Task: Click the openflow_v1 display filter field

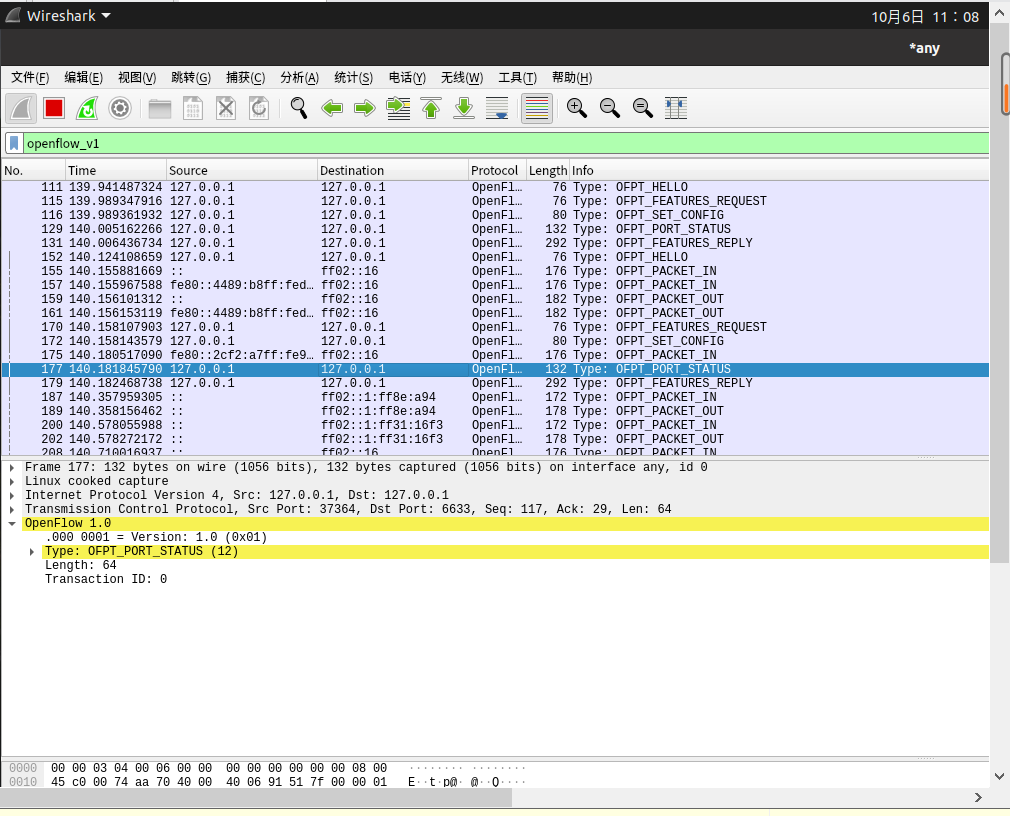Action: 500,143
